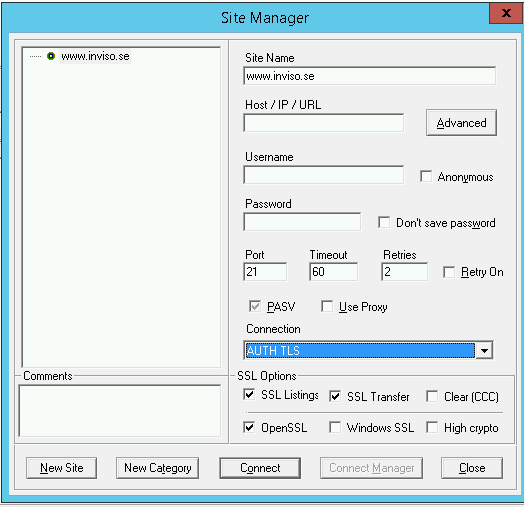
Task: Toggle the Retry On checkbox
Action: point(448,272)
